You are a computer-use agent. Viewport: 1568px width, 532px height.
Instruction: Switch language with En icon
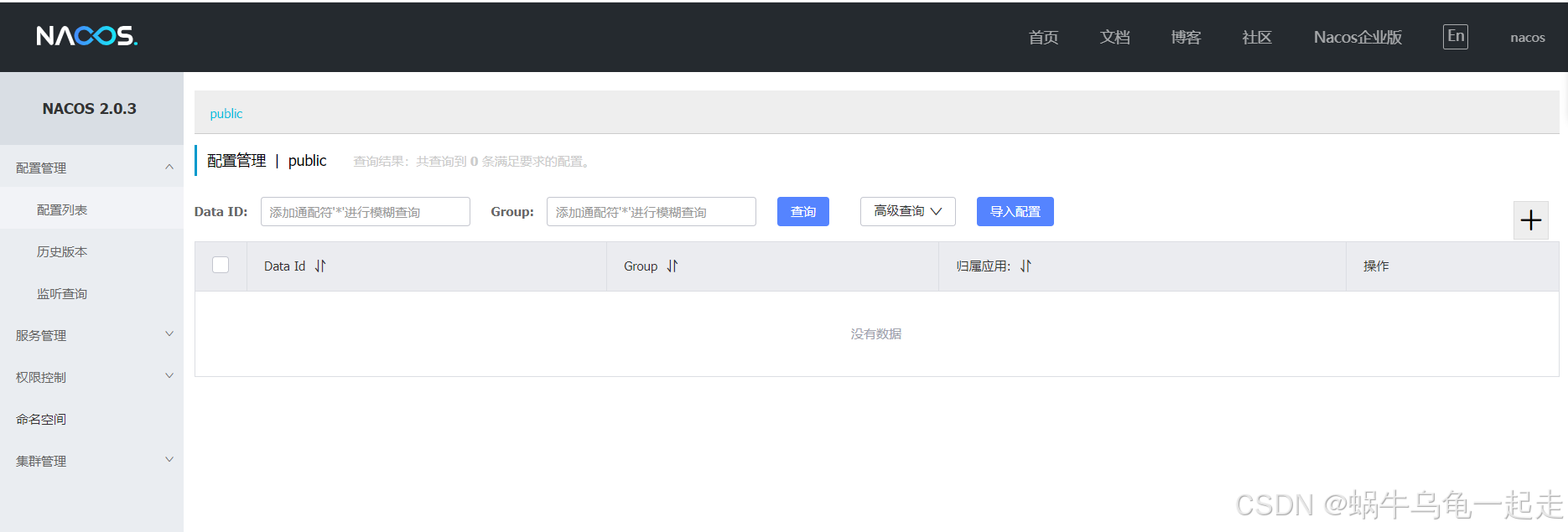click(x=1456, y=36)
